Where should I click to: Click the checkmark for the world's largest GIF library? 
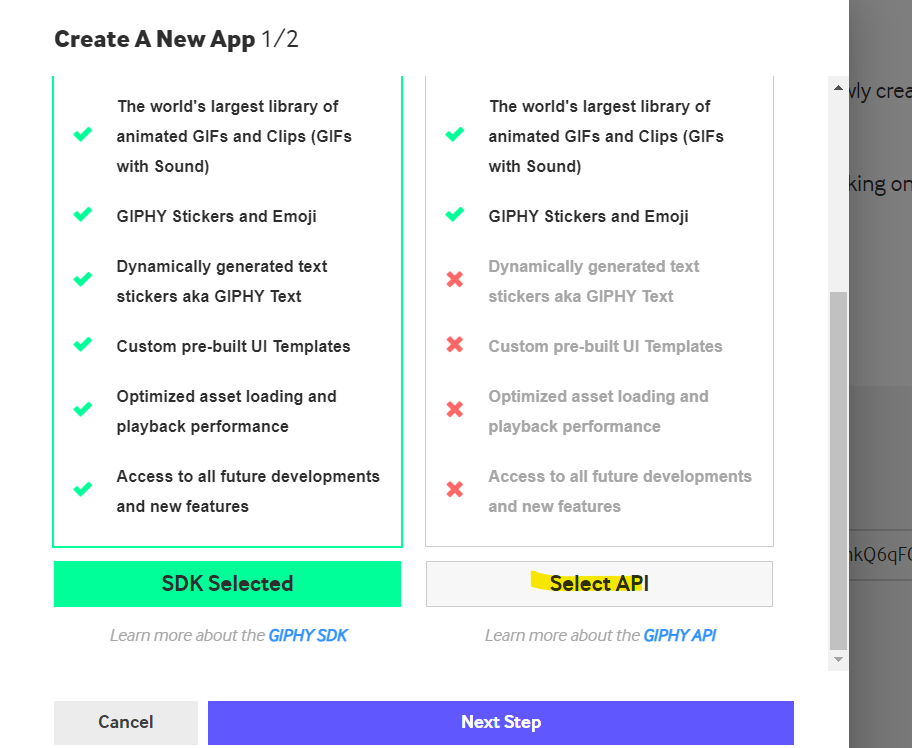[x=83, y=134]
